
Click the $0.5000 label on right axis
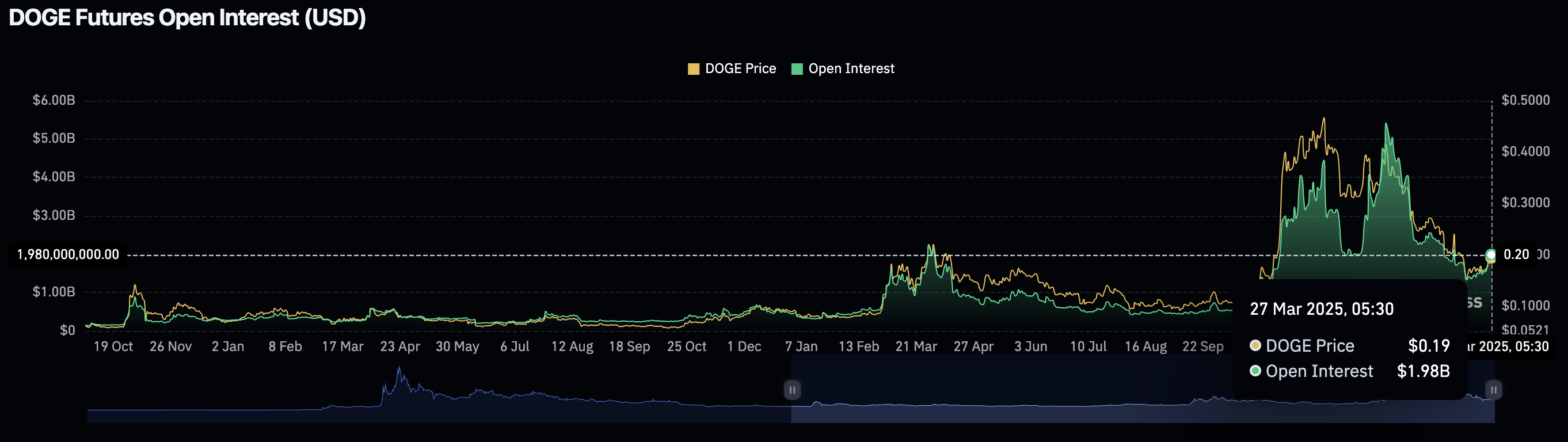point(1525,101)
